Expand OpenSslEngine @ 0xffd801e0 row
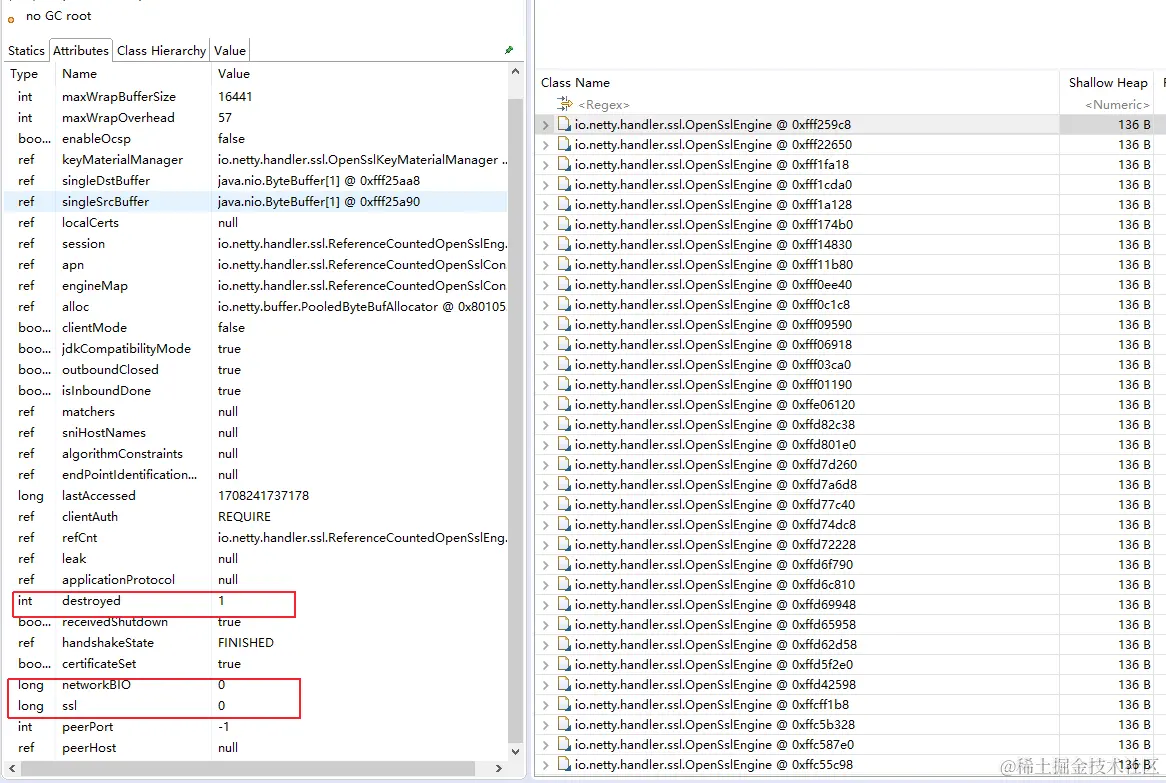This screenshot has width=1166, height=783. (546, 445)
